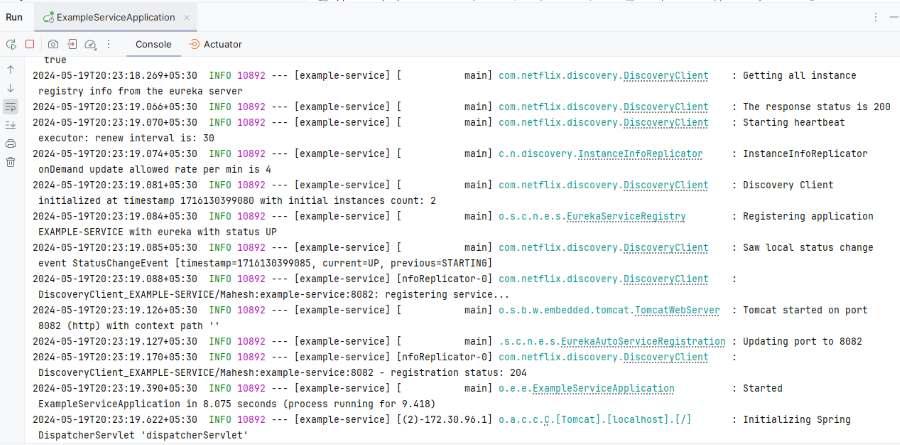Open DiscoveryClient link on 'Saw local status change' line

click(x=666, y=247)
